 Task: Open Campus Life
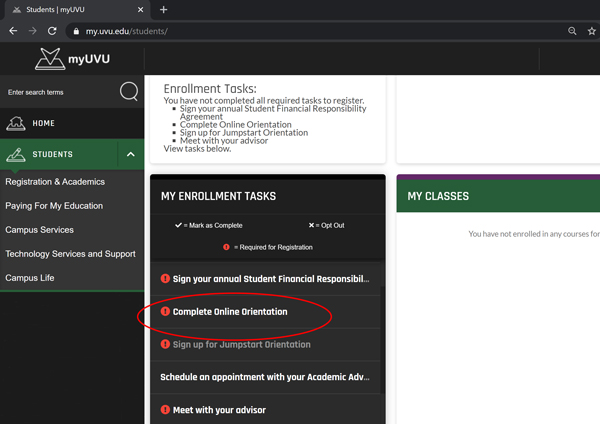[x=30, y=278]
